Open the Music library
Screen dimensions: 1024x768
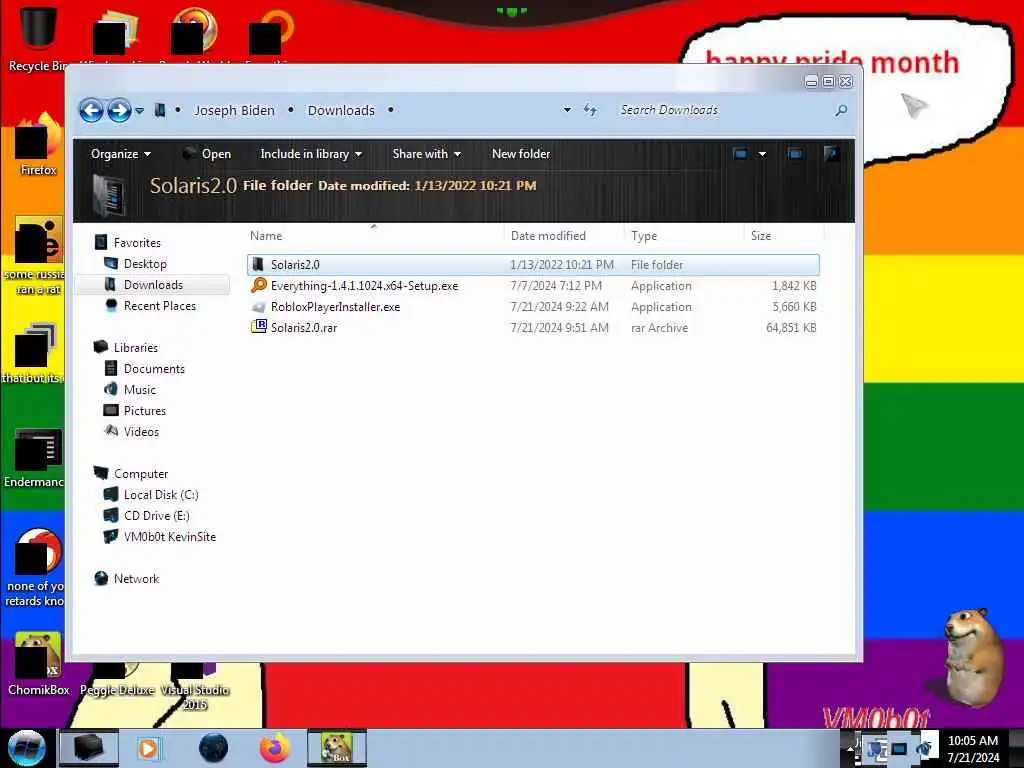click(140, 390)
